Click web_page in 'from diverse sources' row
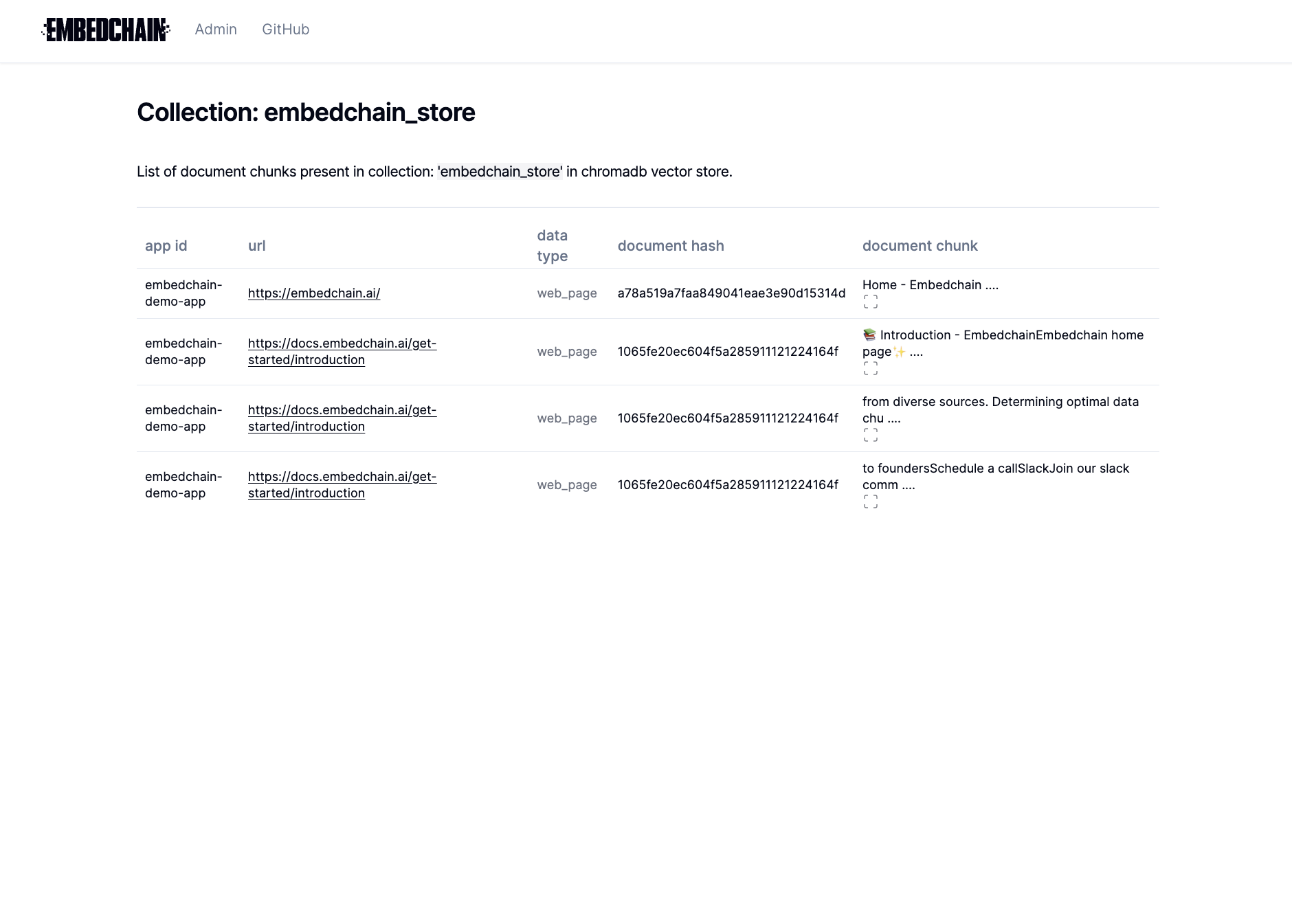This screenshot has width=1292, height=924. [567, 418]
